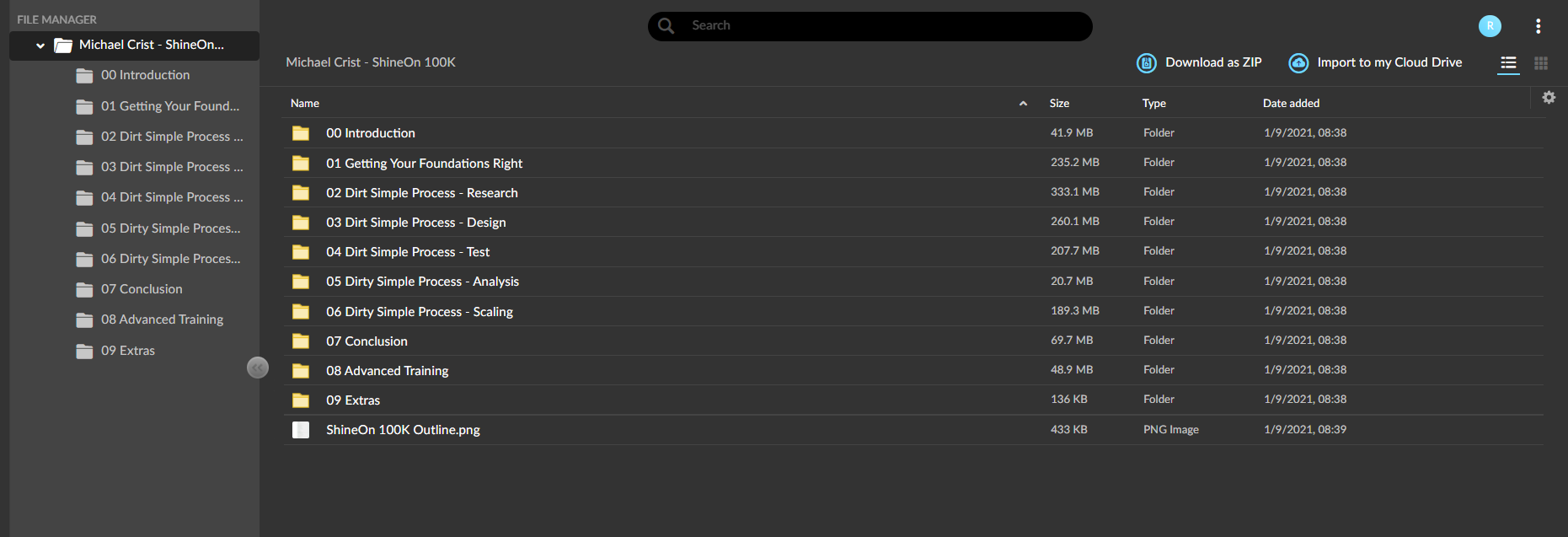Click the Download as ZIP icon
The width and height of the screenshot is (1568, 537).
[1146, 63]
